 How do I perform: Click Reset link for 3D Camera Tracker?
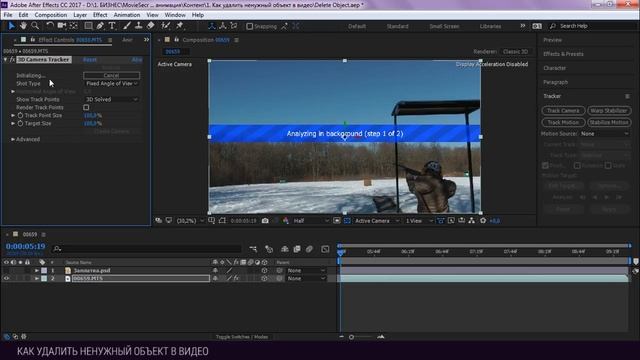[x=90, y=60]
